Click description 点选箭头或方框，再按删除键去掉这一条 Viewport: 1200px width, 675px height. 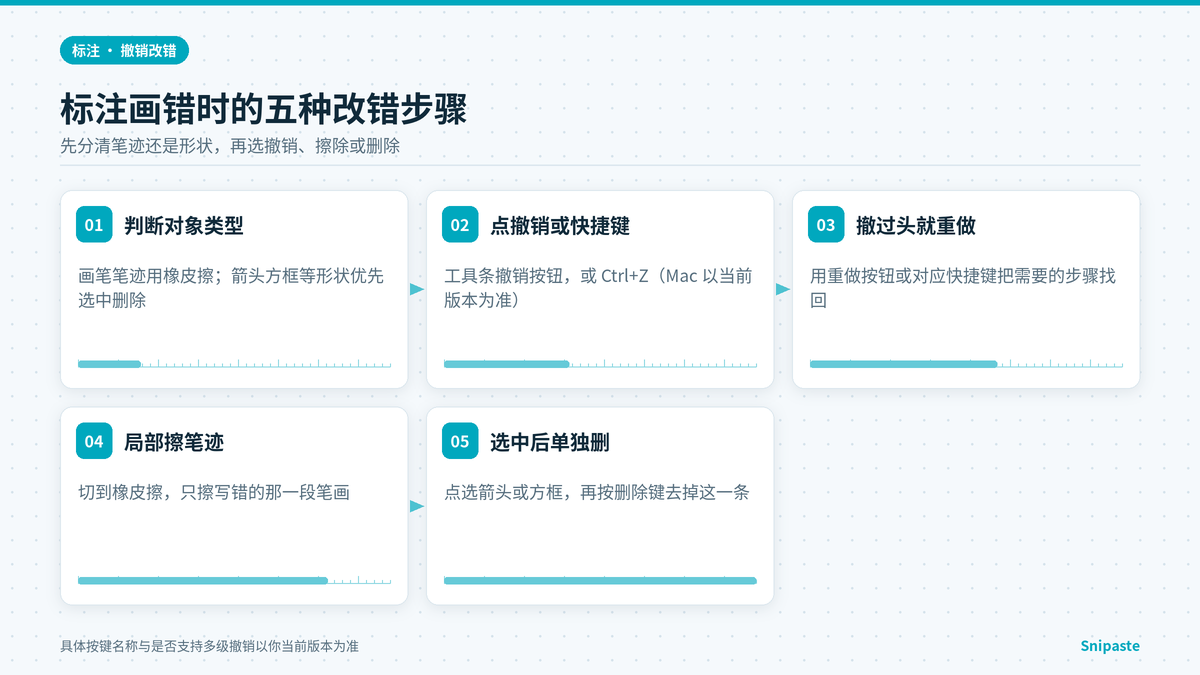click(597, 492)
